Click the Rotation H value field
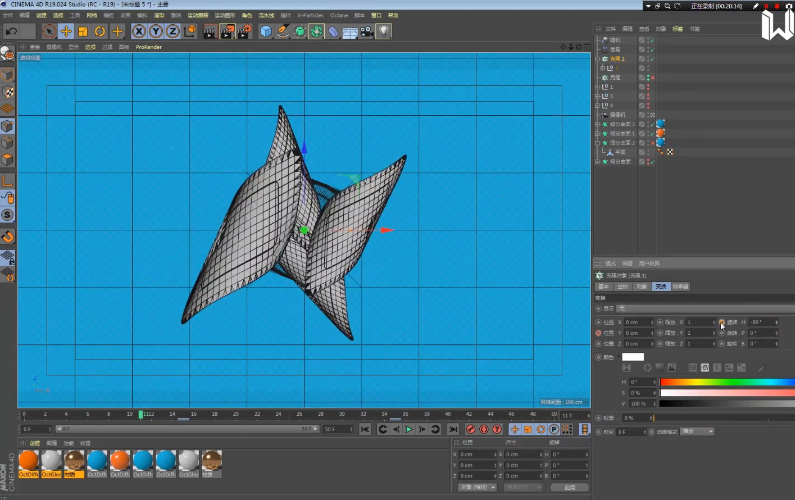The image size is (795, 500). (x=763, y=322)
